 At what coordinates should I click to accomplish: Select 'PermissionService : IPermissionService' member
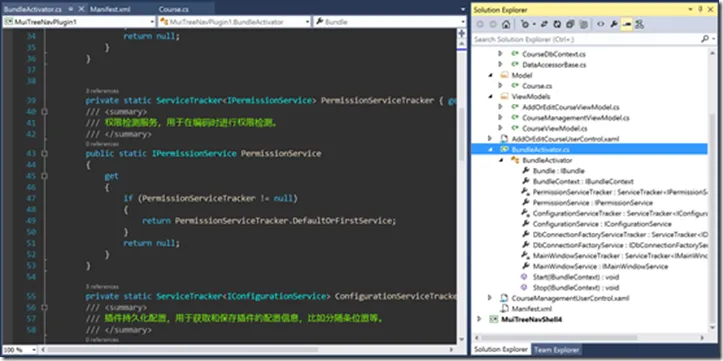point(593,202)
